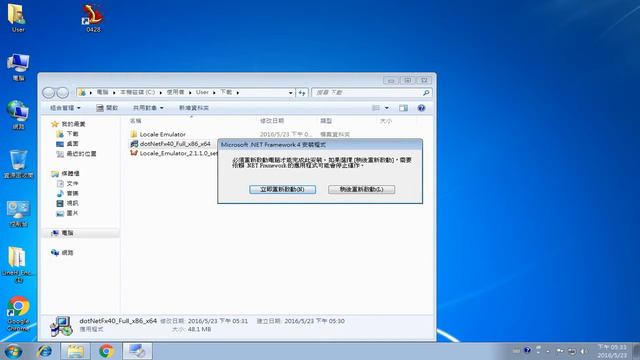Select Recent Places in the navigation pane

click(76, 154)
